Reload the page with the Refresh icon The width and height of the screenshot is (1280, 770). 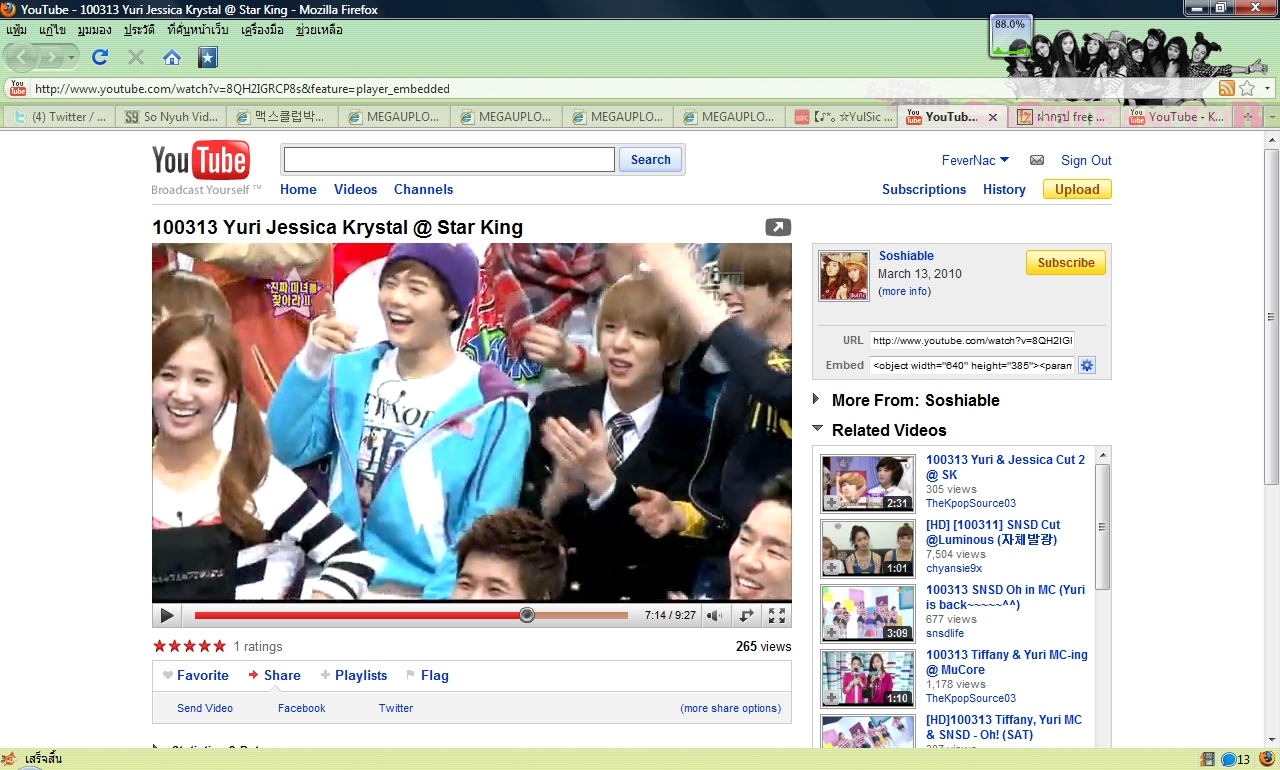click(100, 57)
